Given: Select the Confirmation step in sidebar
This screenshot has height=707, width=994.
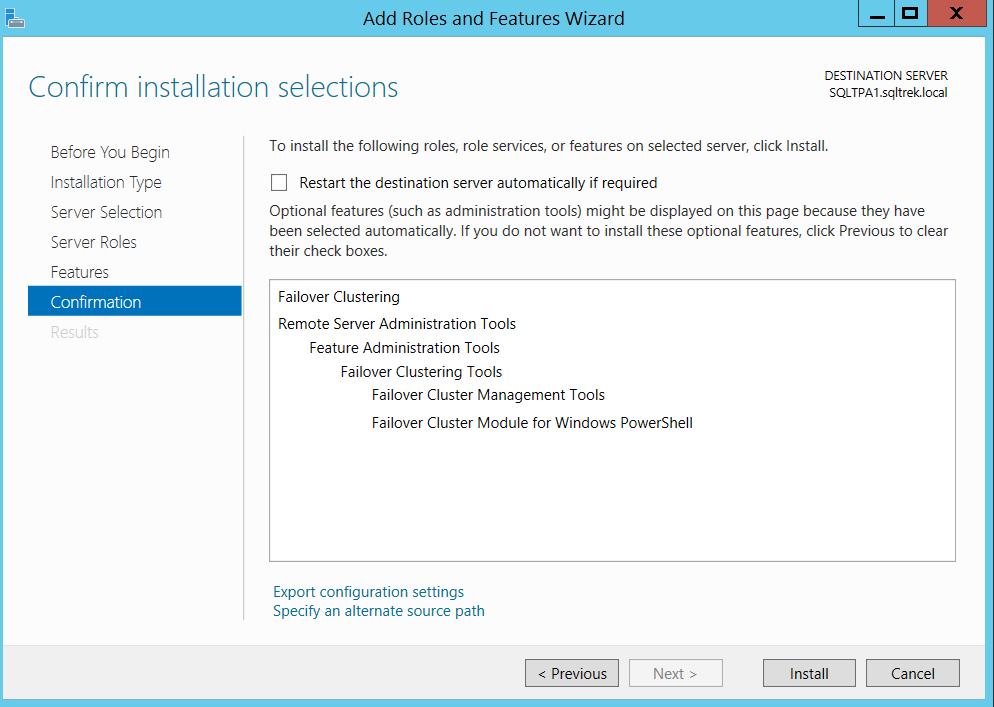Looking at the screenshot, I should (96, 302).
